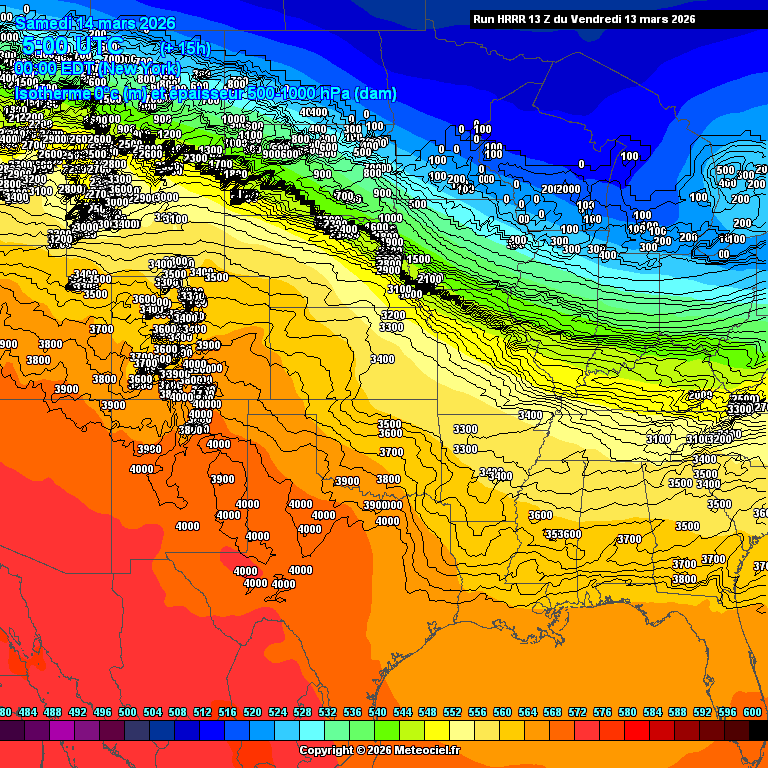The width and height of the screenshot is (768, 768).
Task: Pick the 528 dam cyan legend swatch
Action: click(x=303, y=731)
